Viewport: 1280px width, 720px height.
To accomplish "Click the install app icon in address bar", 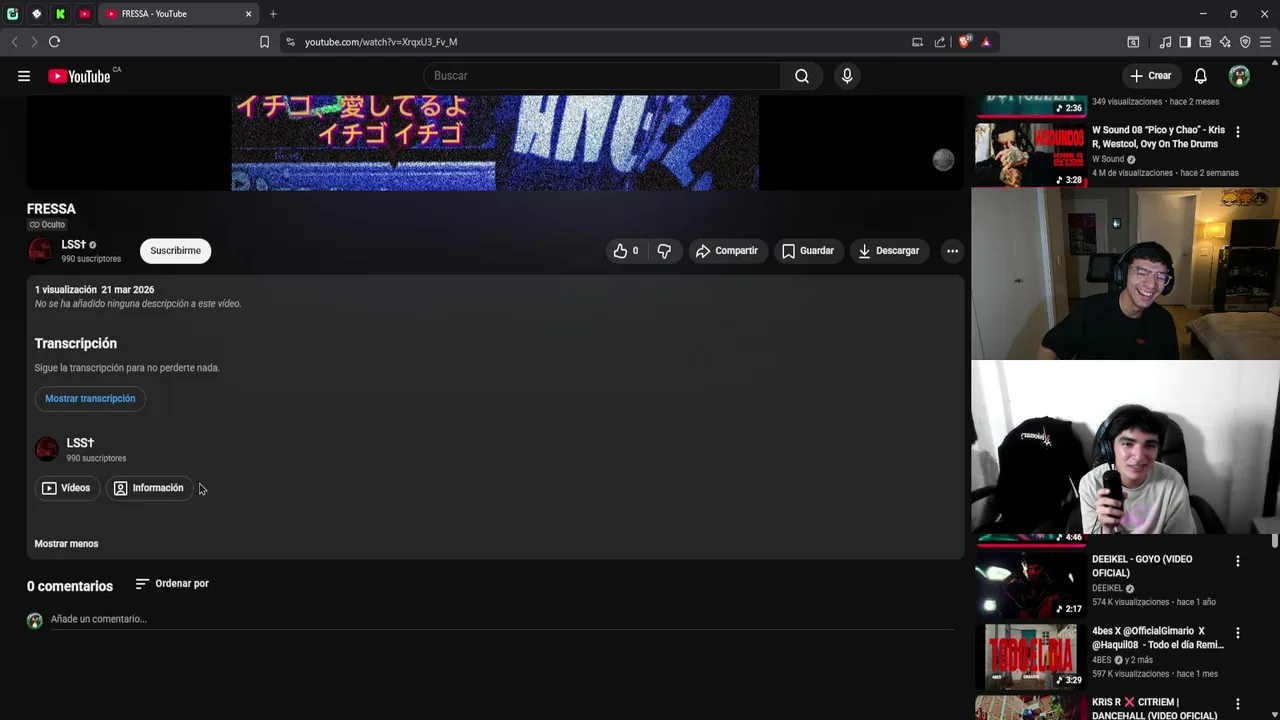I will pyautogui.click(x=917, y=42).
